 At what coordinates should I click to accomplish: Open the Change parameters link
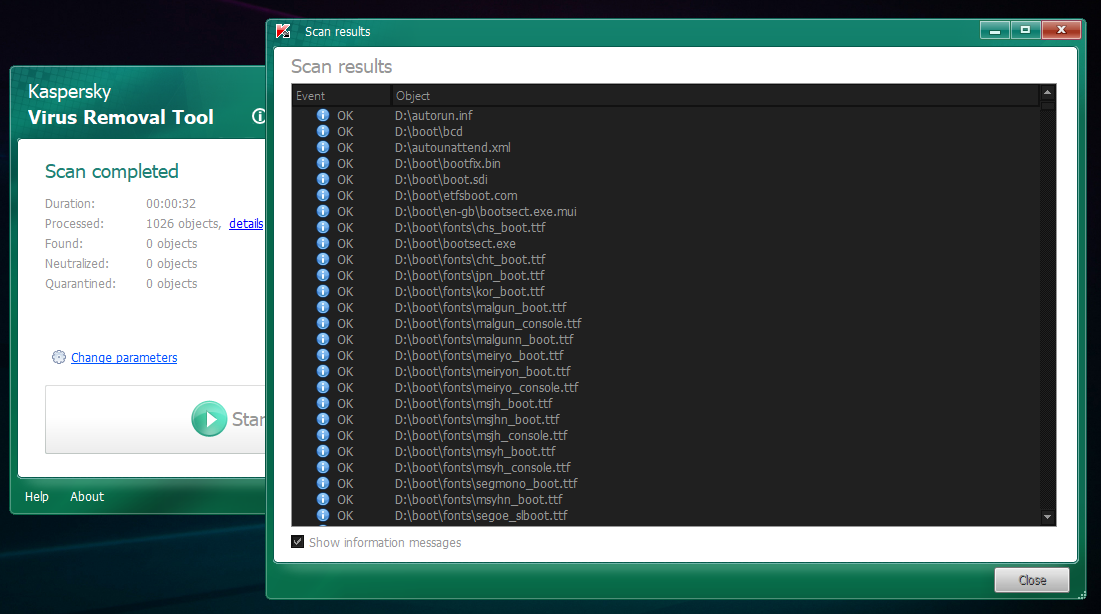(x=124, y=358)
